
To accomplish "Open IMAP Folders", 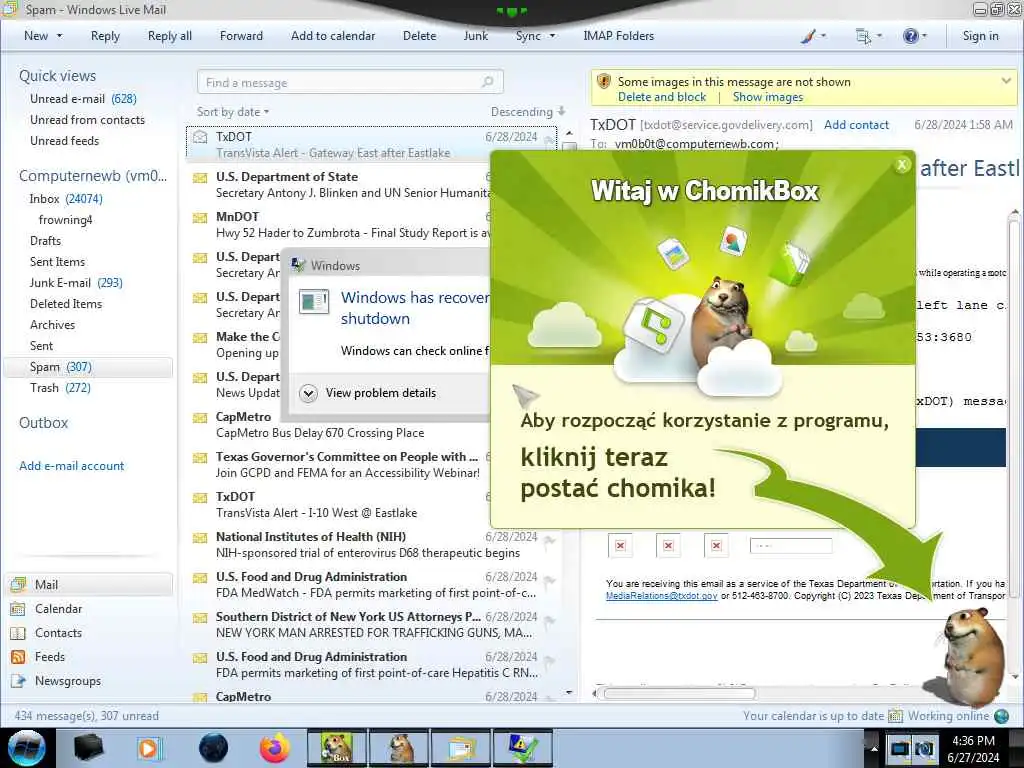I will [618, 37].
